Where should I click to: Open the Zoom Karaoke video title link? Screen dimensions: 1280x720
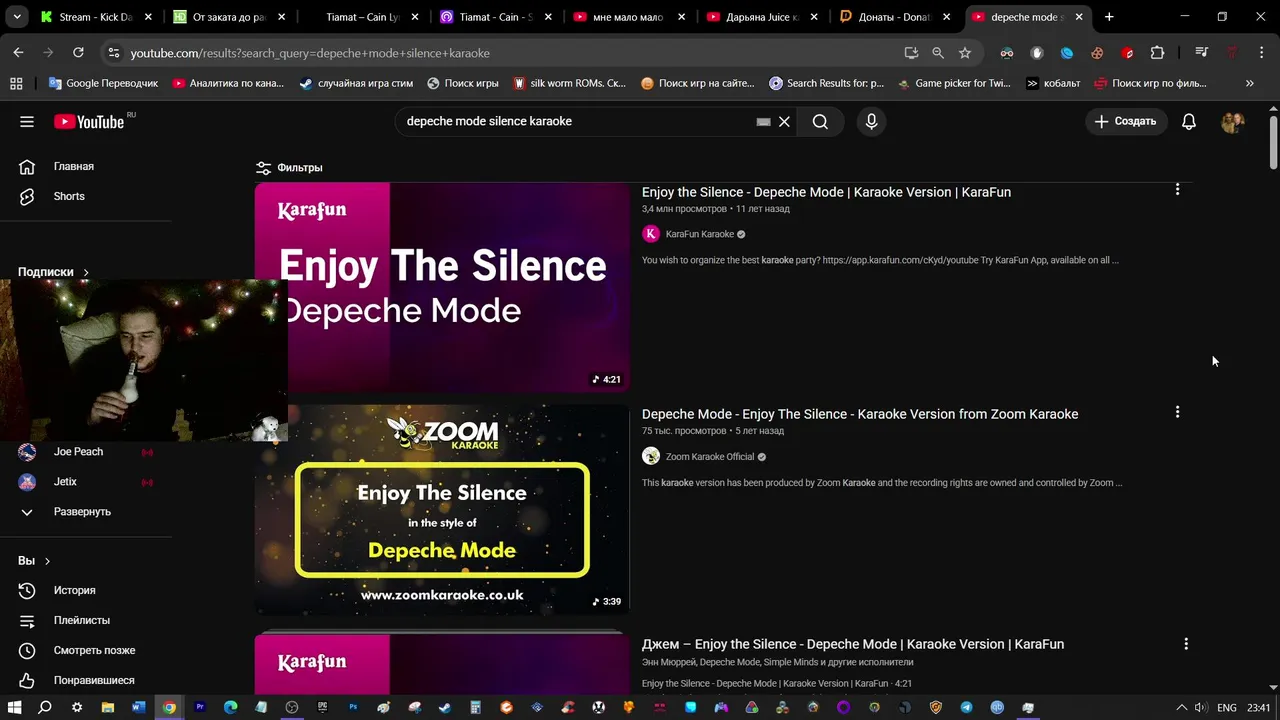coord(860,414)
